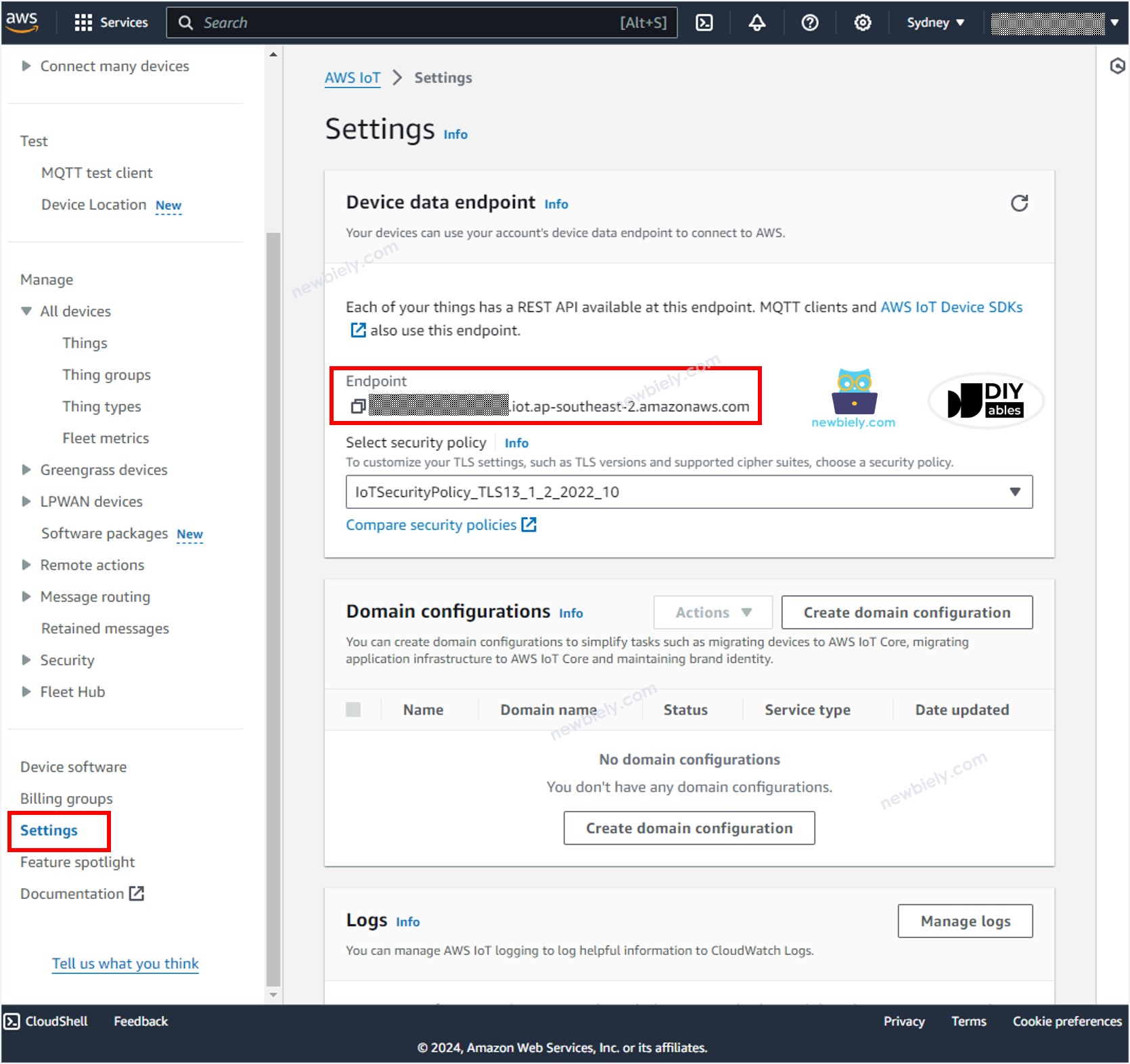
Task: Click Create domain configuration
Action: coord(907,612)
